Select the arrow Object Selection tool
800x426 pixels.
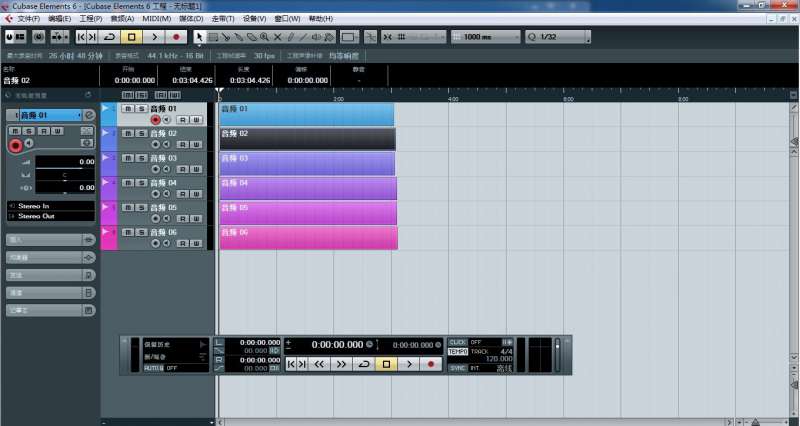point(199,37)
